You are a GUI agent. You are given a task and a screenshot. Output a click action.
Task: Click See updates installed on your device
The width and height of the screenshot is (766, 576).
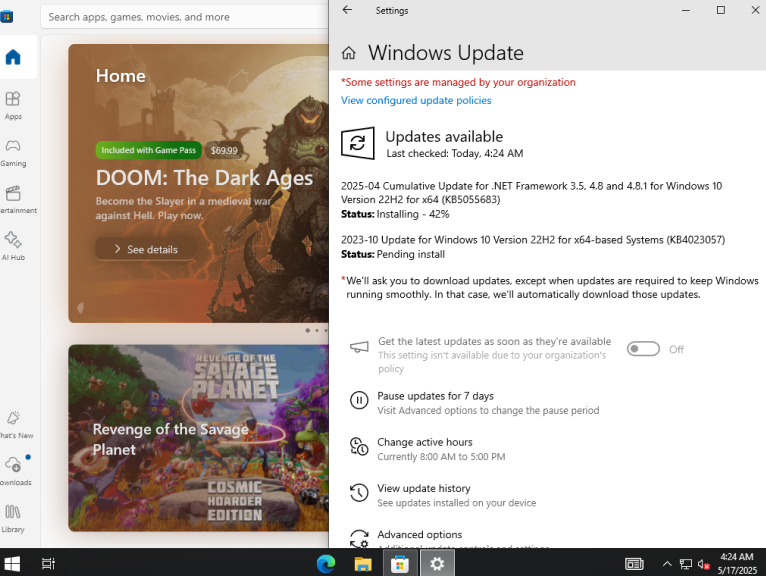tap(456, 503)
